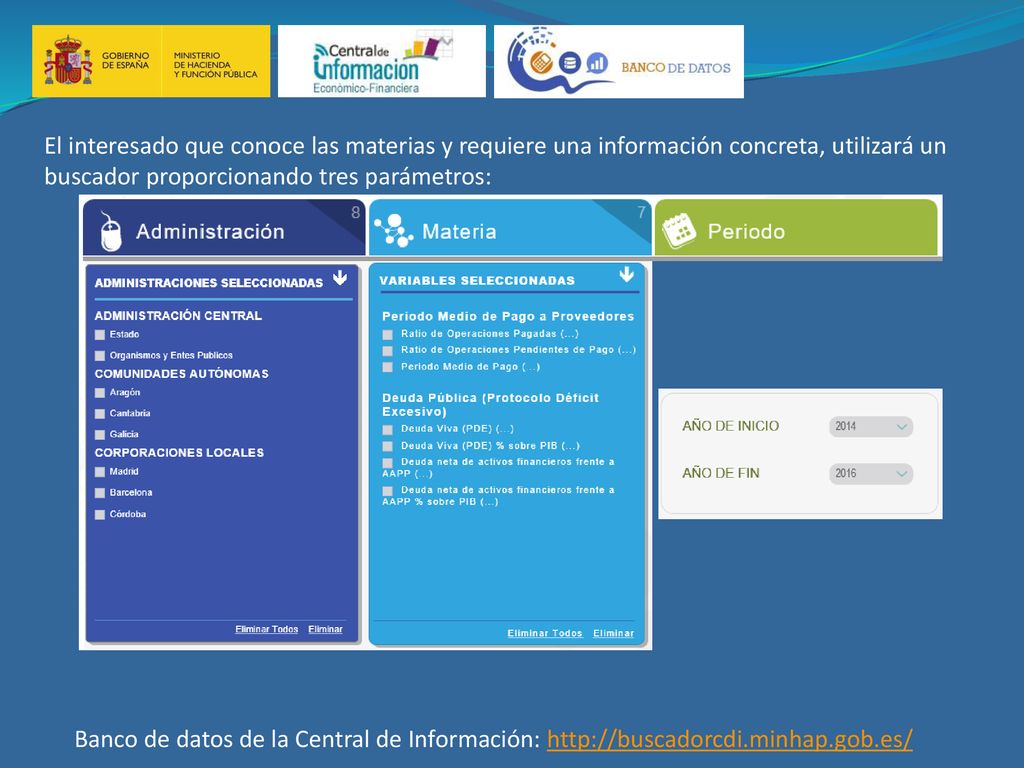The image size is (1024, 768).
Task: Open the Periodo tab
Action: click(x=796, y=227)
